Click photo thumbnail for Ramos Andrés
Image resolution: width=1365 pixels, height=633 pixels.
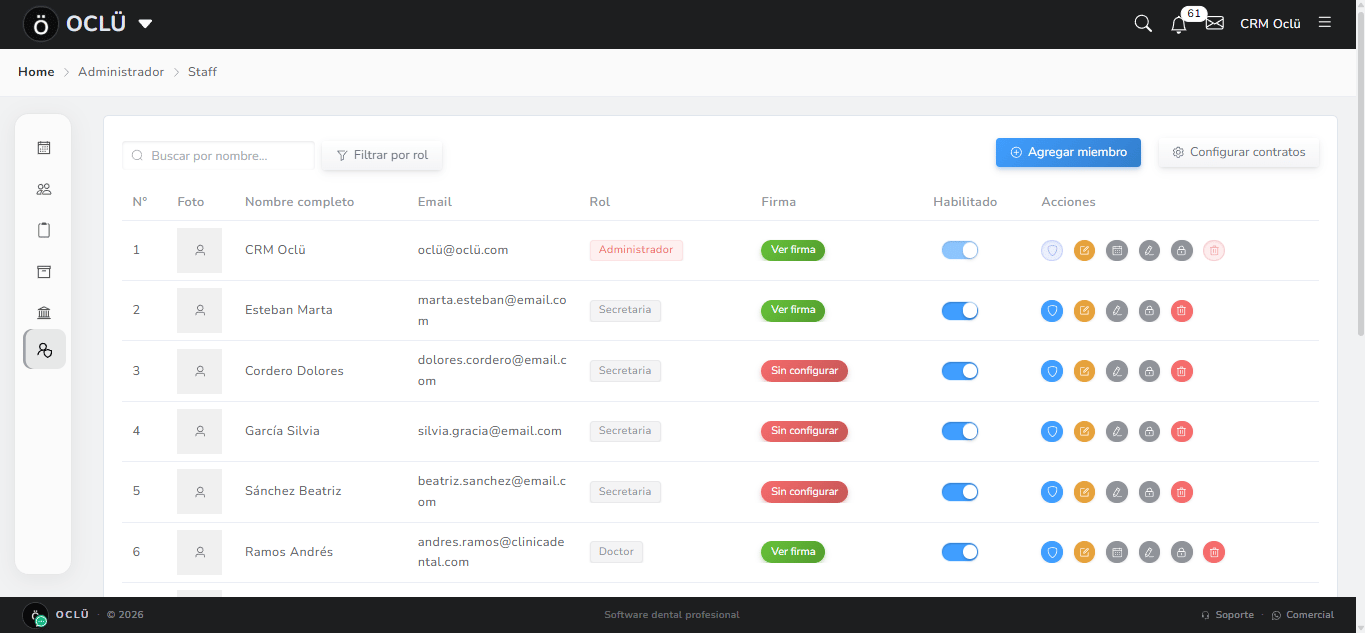tap(200, 552)
